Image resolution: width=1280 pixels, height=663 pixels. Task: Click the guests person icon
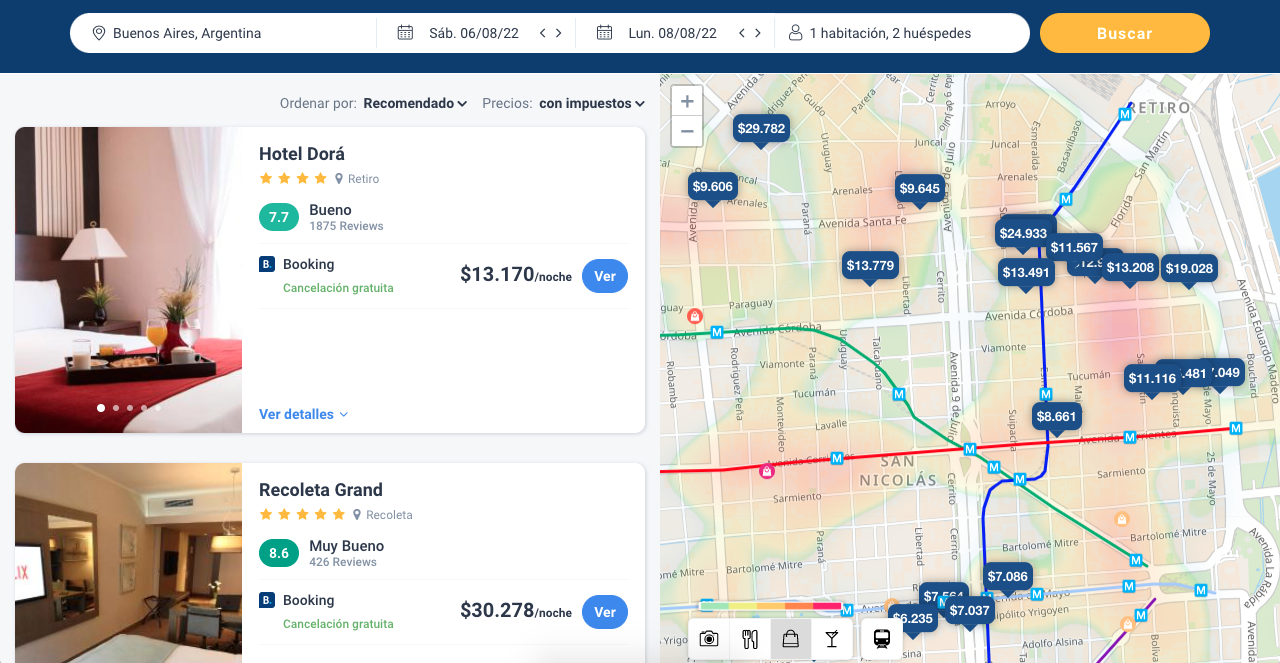(796, 33)
